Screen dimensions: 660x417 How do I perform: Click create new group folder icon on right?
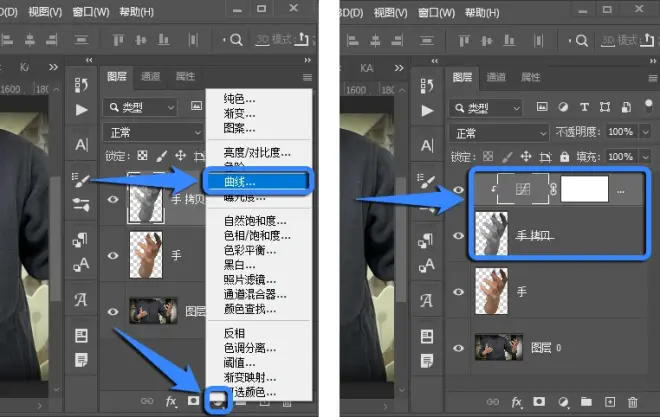[586, 402]
